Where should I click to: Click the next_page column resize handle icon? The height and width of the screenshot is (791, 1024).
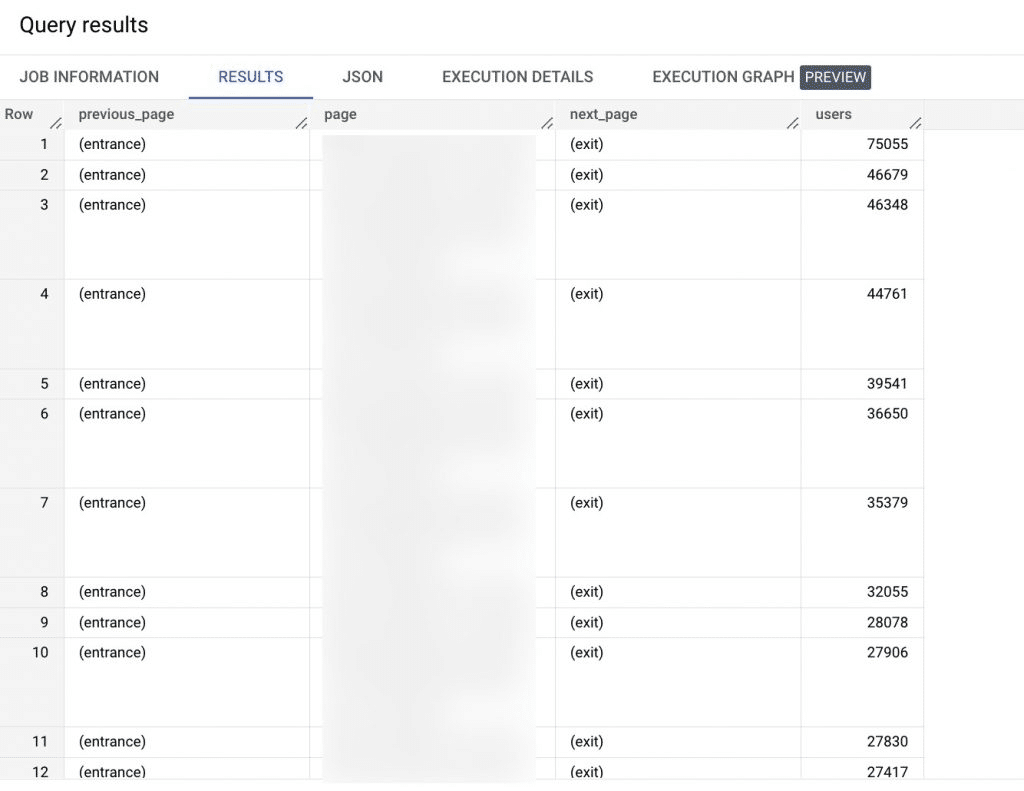click(x=793, y=123)
